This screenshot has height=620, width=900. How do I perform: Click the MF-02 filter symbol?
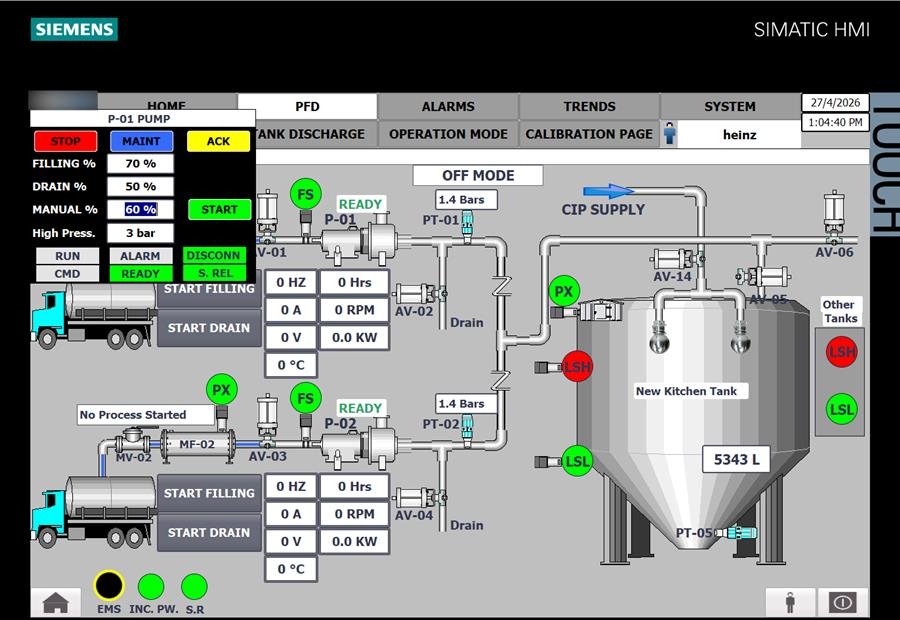[x=197, y=444]
